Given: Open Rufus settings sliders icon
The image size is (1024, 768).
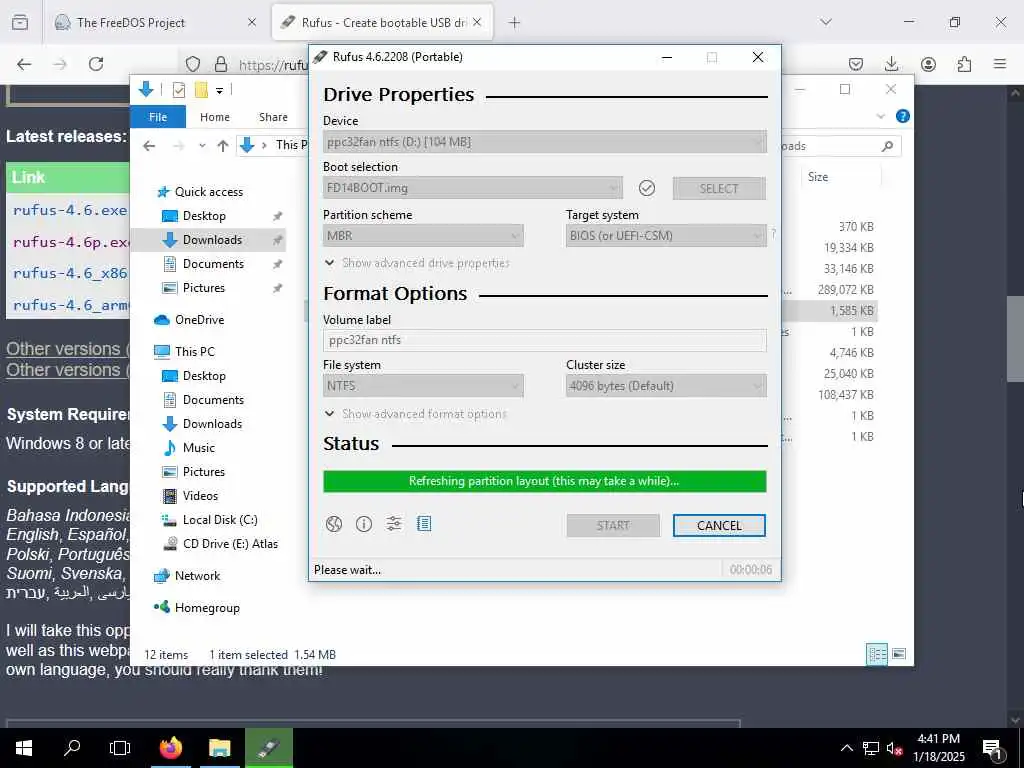Looking at the screenshot, I should [394, 524].
